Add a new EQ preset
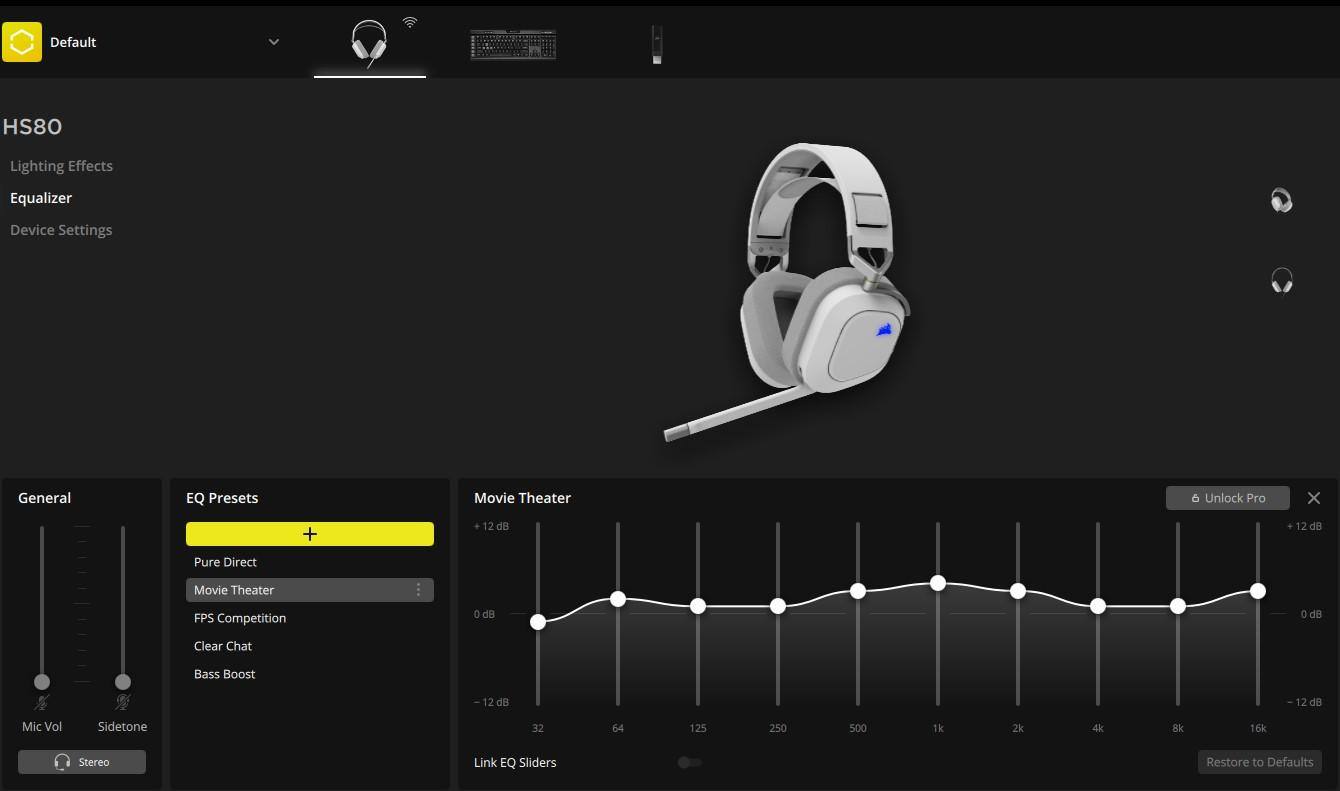This screenshot has height=791, width=1340. 310,534
